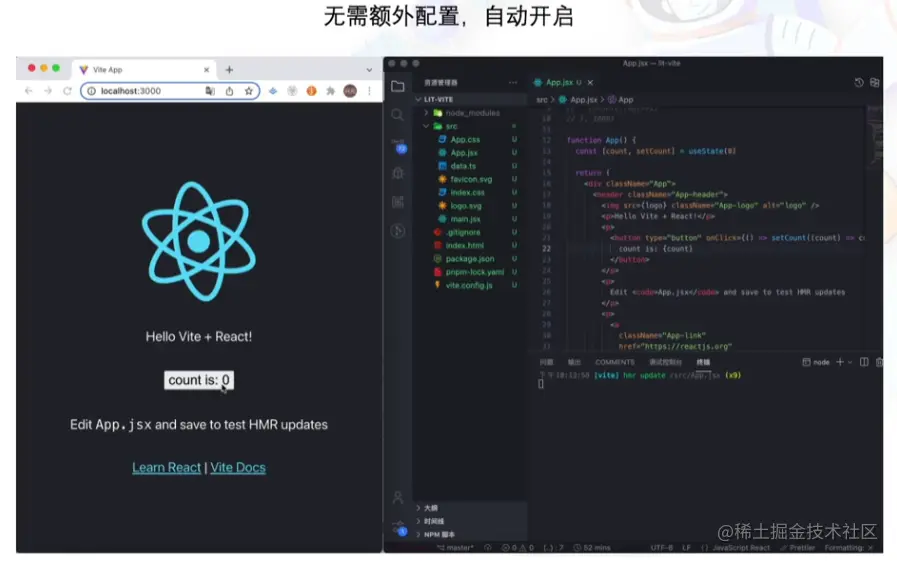Click the browser Forward arrow
Image resolution: width=897 pixels, height=561 pixels.
(x=48, y=91)
